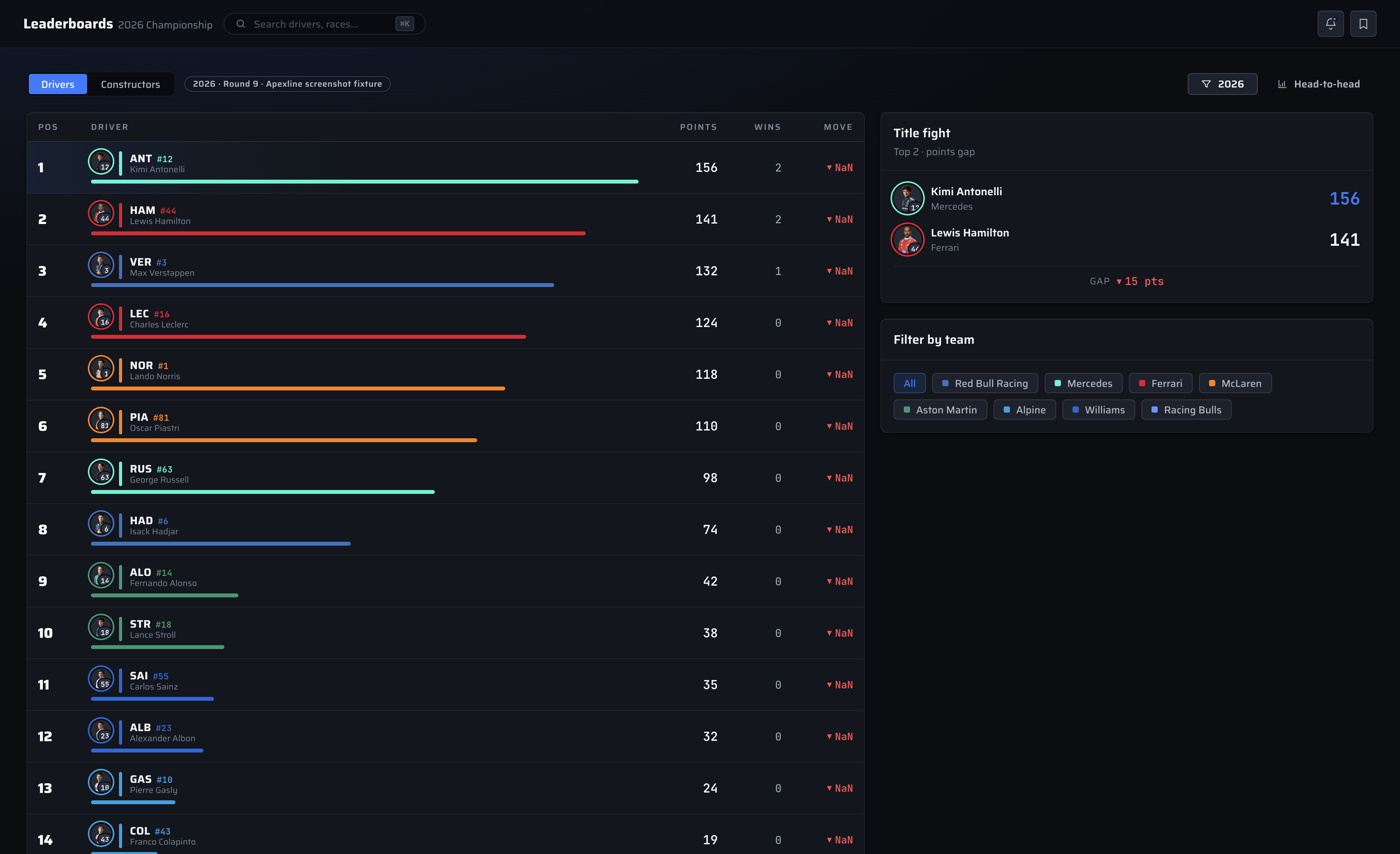Viewport: 1400px width, 854px height.
Task: Click Antonelli's green points bar
Action: coord(365,182)
